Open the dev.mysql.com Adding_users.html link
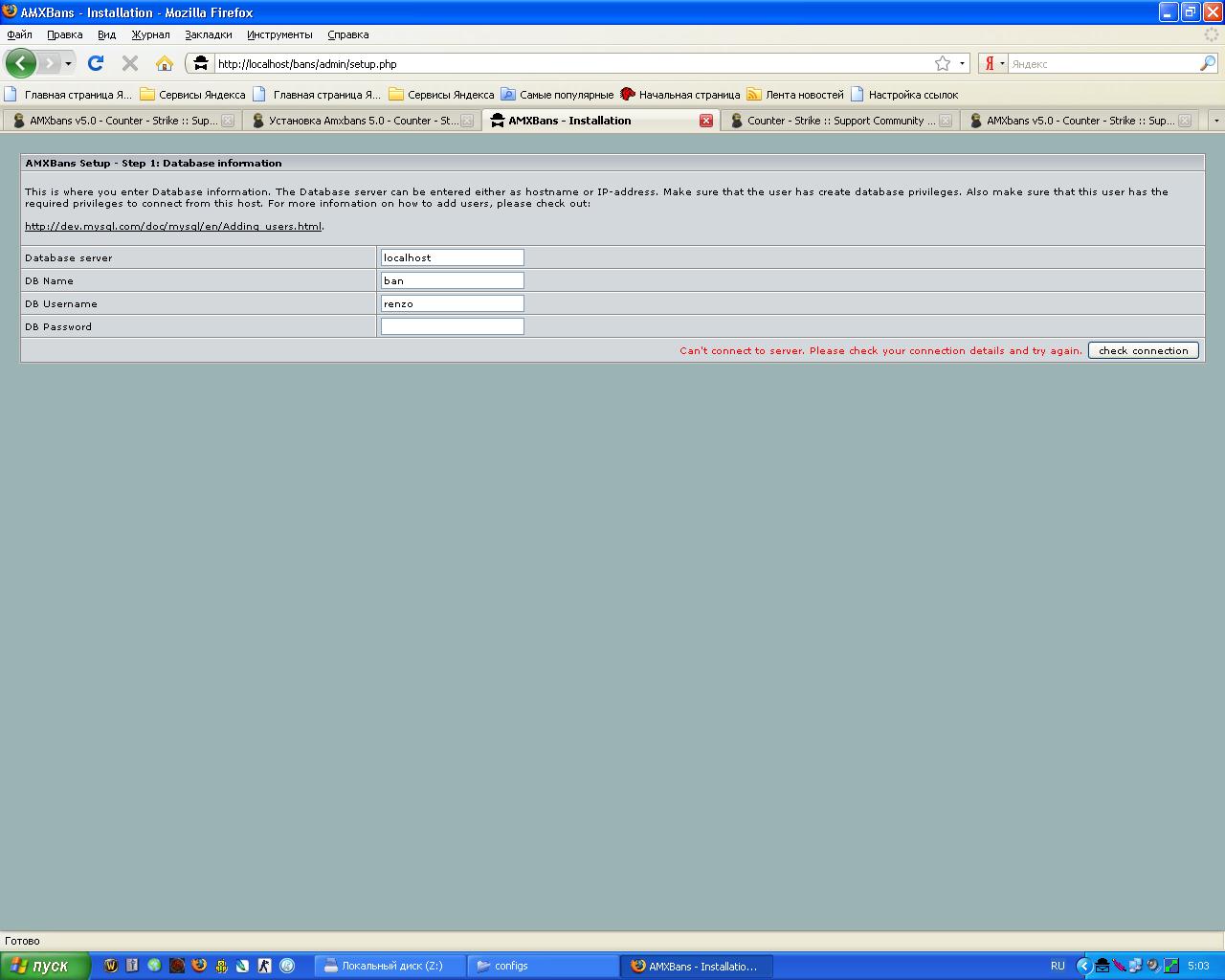 coord(173,226)
